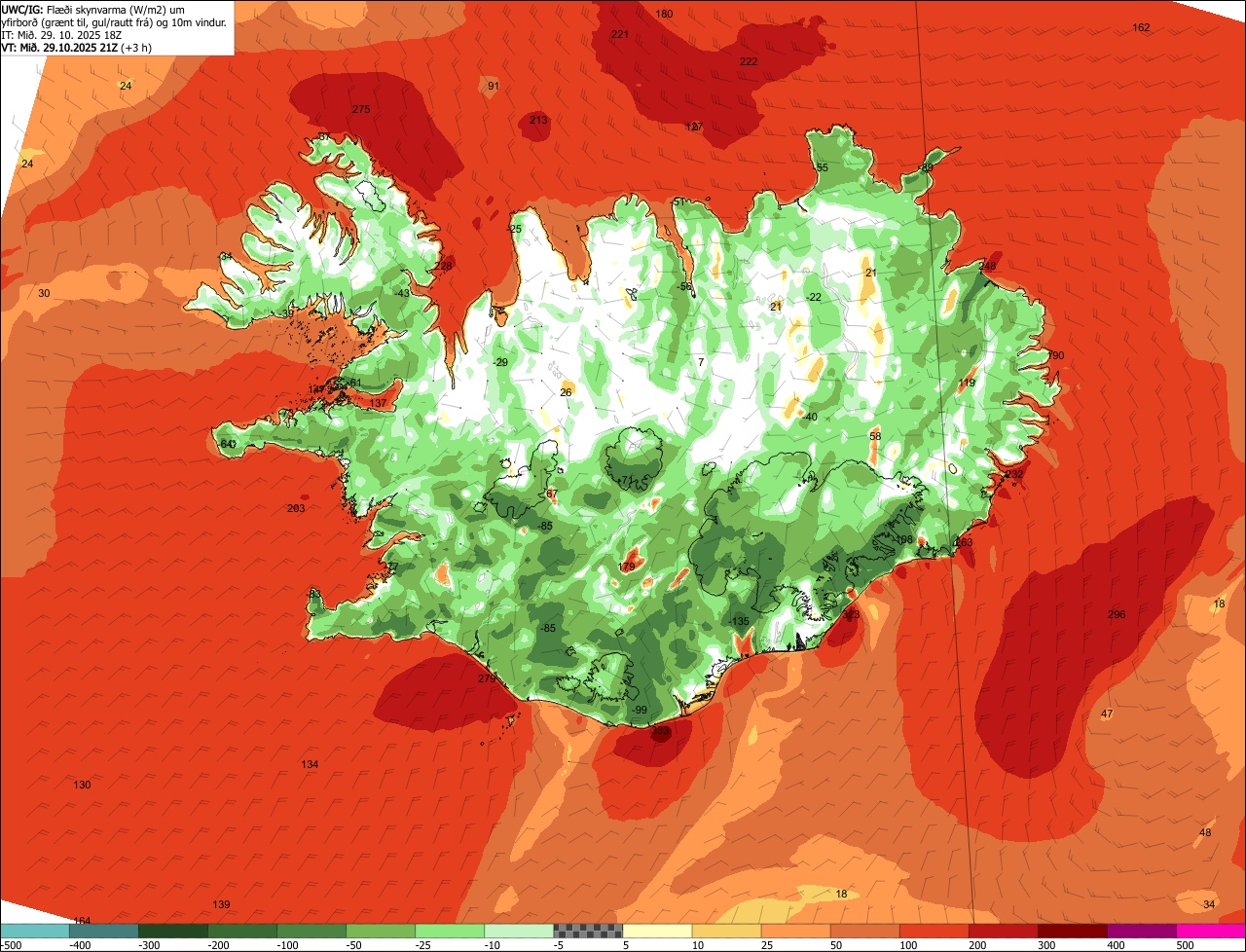Click the 30 value on the left edge
The image size is (1246, 952).
click(x=44, y=293)
